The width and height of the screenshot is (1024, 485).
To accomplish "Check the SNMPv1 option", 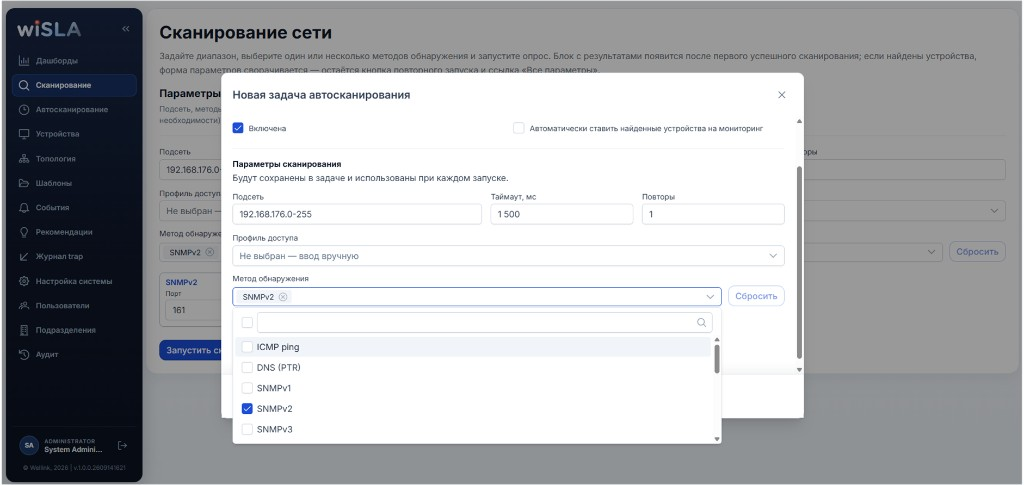I will [x=247, y=388].
